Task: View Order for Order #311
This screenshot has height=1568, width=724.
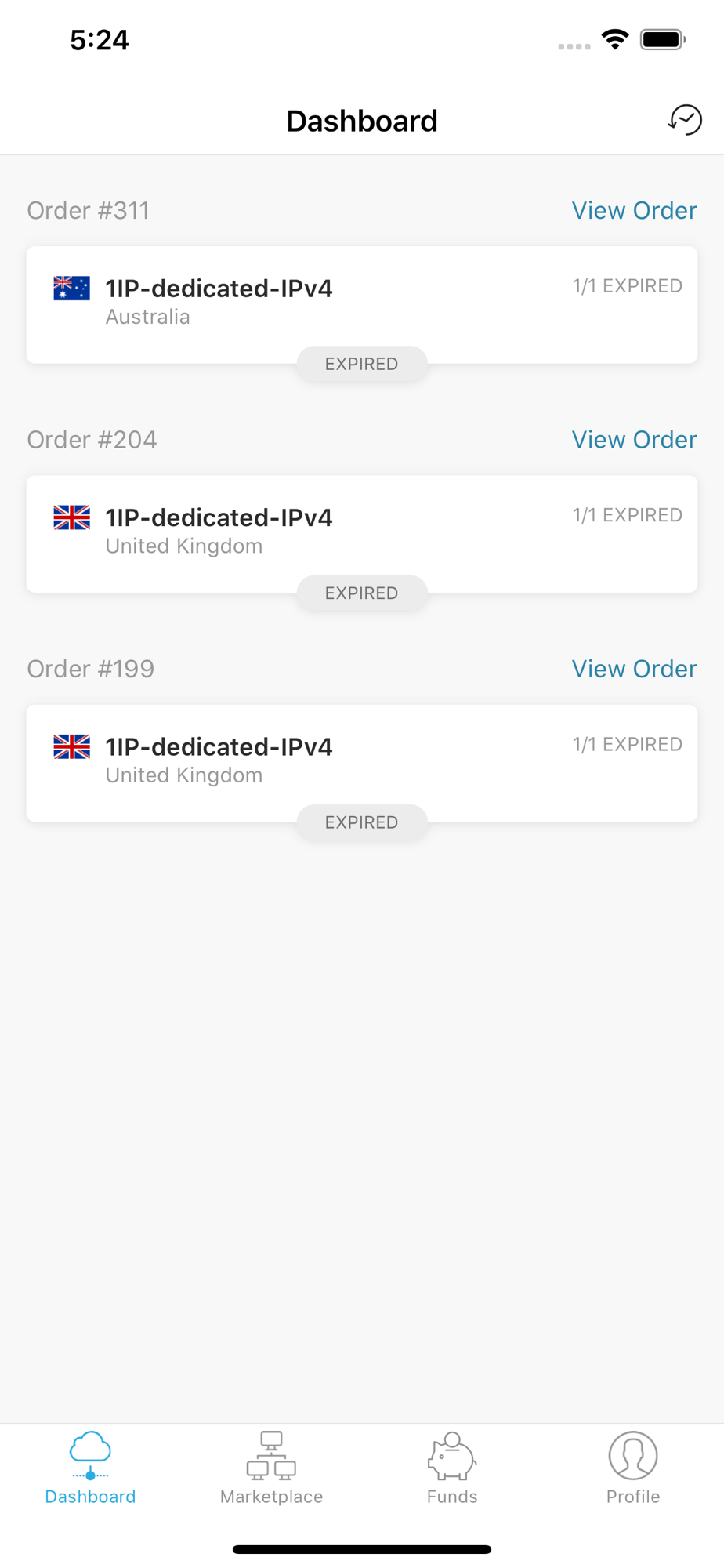Action: coord(634,210)
